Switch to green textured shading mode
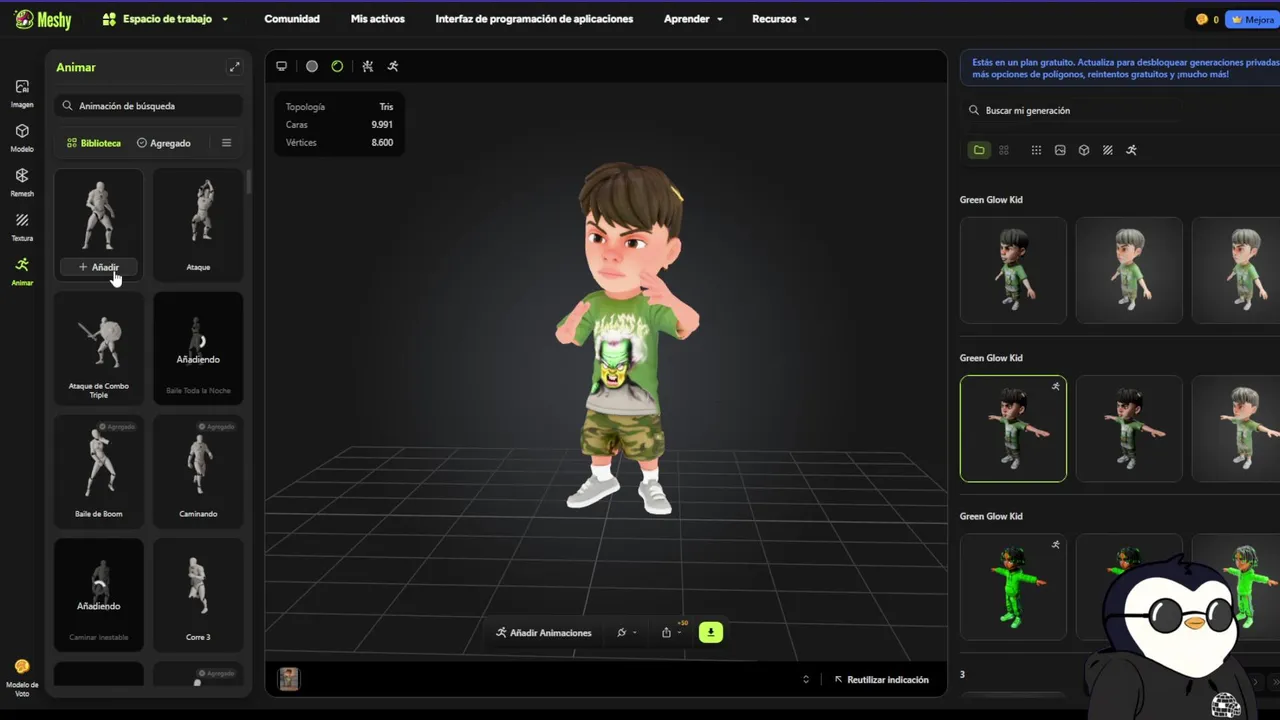The height and width of the screenshot is (720, 1280). point(337,66)
